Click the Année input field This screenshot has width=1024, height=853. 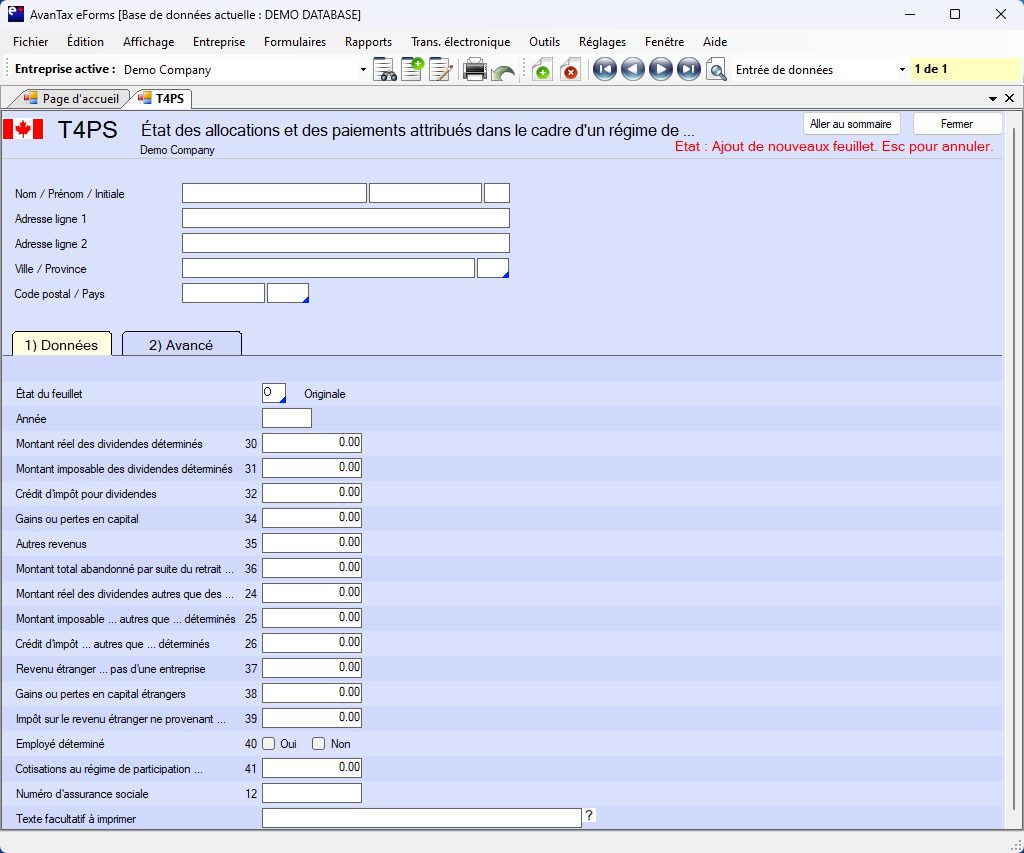tap(287, 418)
